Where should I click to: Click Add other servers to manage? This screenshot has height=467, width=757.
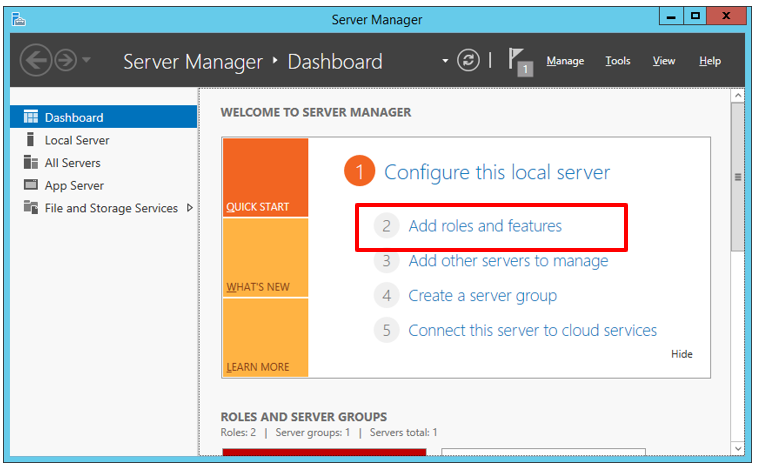(508, 261)
